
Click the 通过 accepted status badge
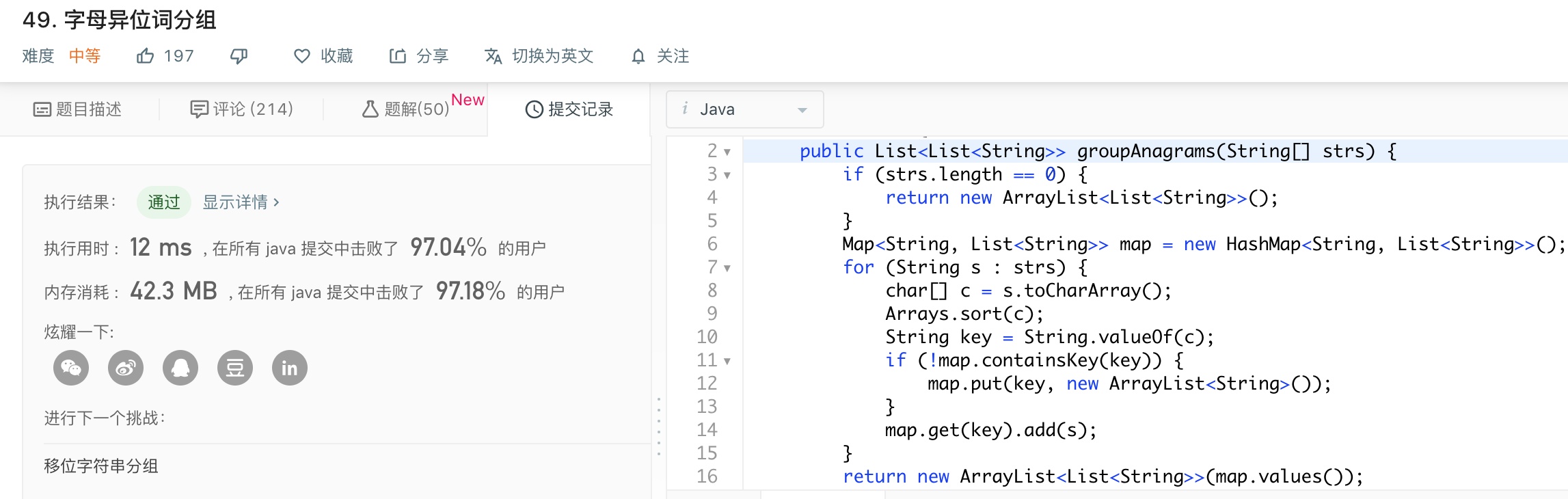164,202
